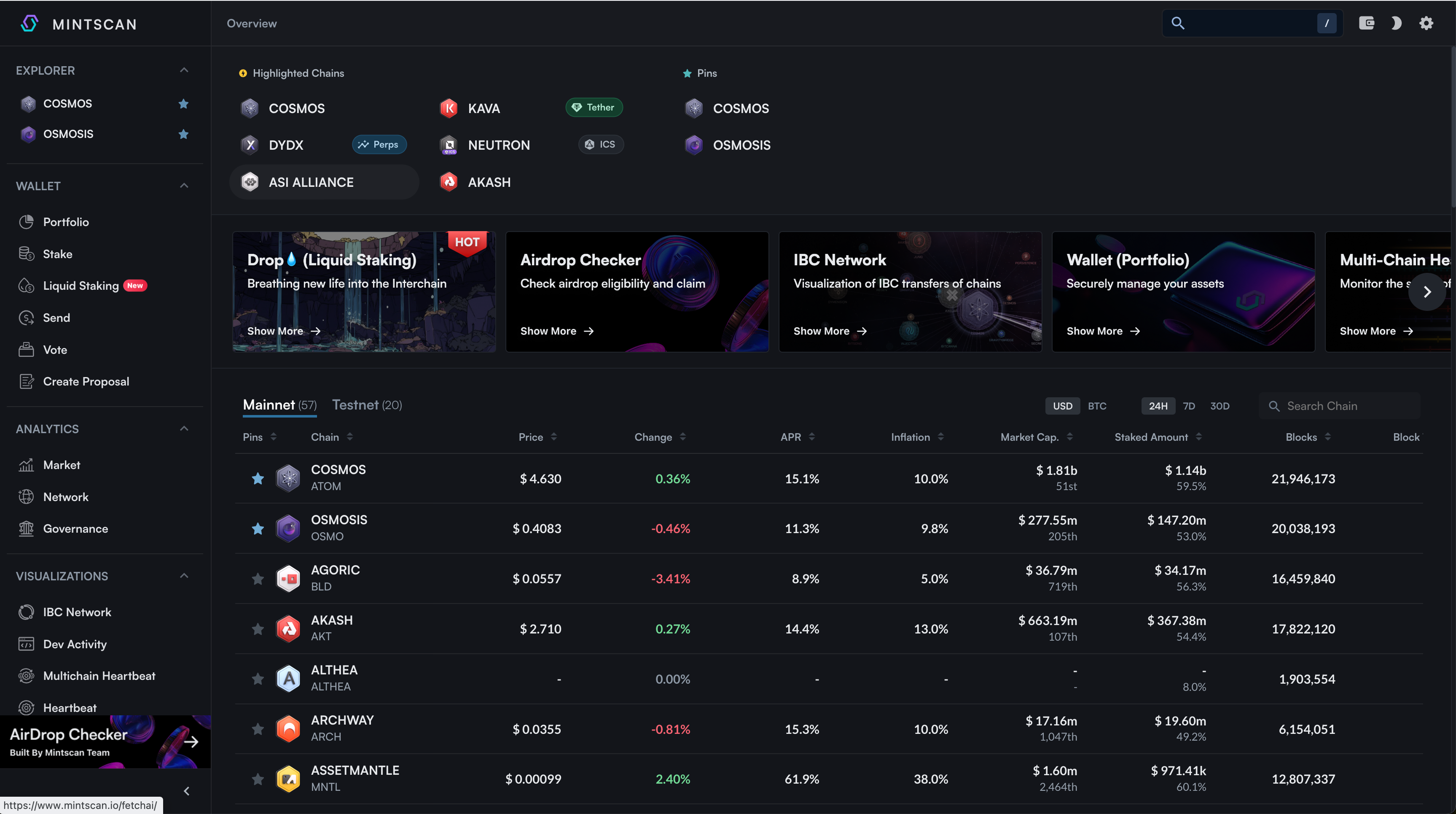Viewport: 1456px width, 814px height.
Task: Click the AGORIC chain logo in table
Action: (288, 579)
